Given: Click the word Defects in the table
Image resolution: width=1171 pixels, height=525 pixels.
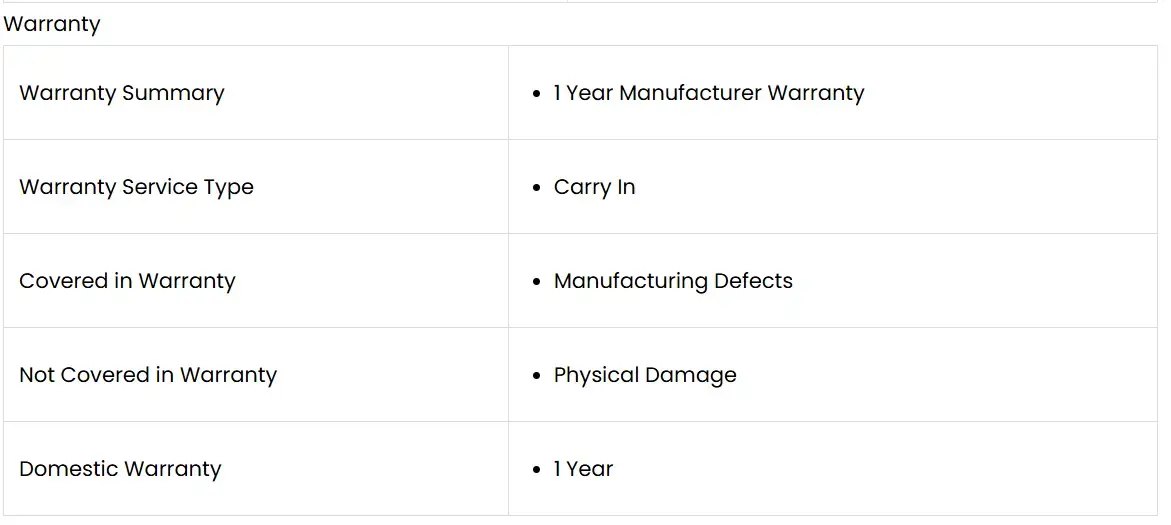Looking at the screenshot, I should [x=753, y=281].
